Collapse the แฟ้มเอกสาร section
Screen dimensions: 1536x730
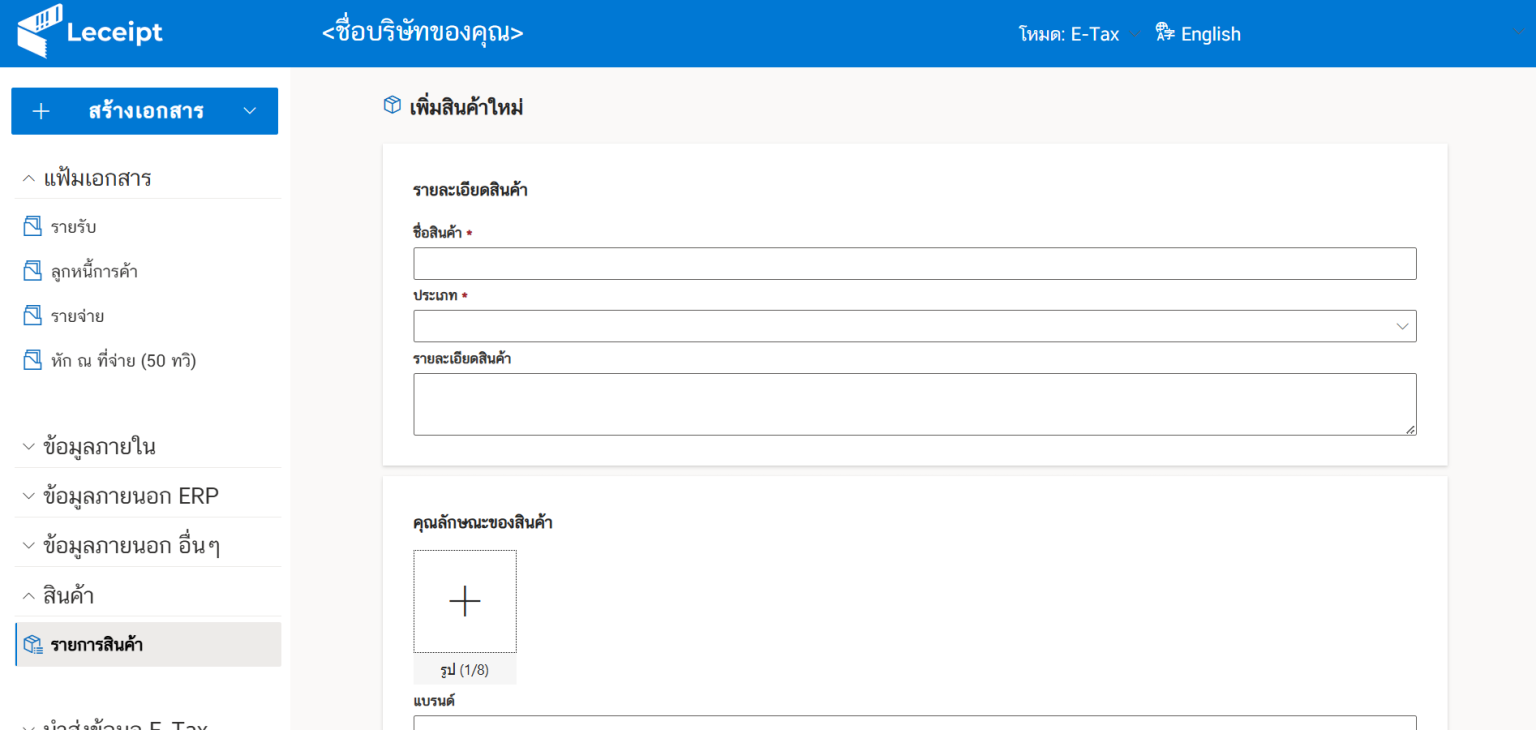coord(28,179)
